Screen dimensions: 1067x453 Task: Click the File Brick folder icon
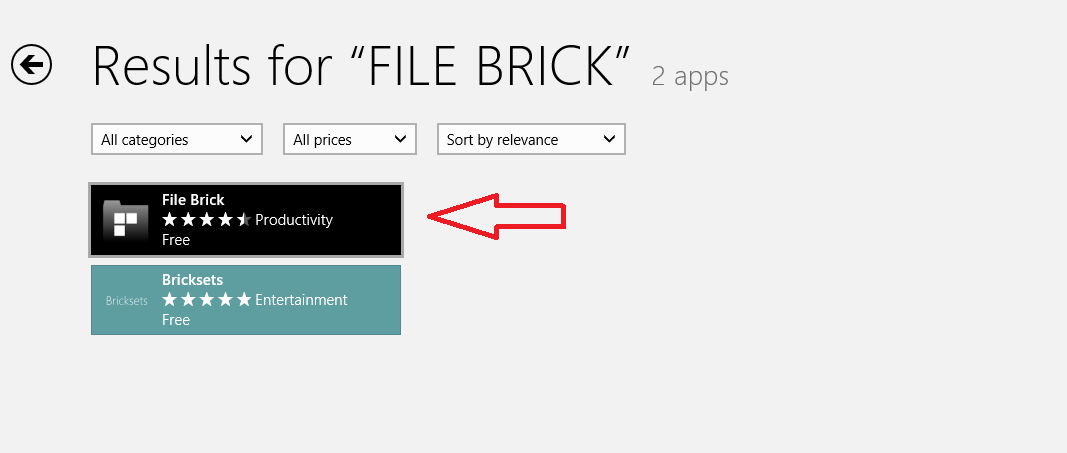click(x=125, y=220)
